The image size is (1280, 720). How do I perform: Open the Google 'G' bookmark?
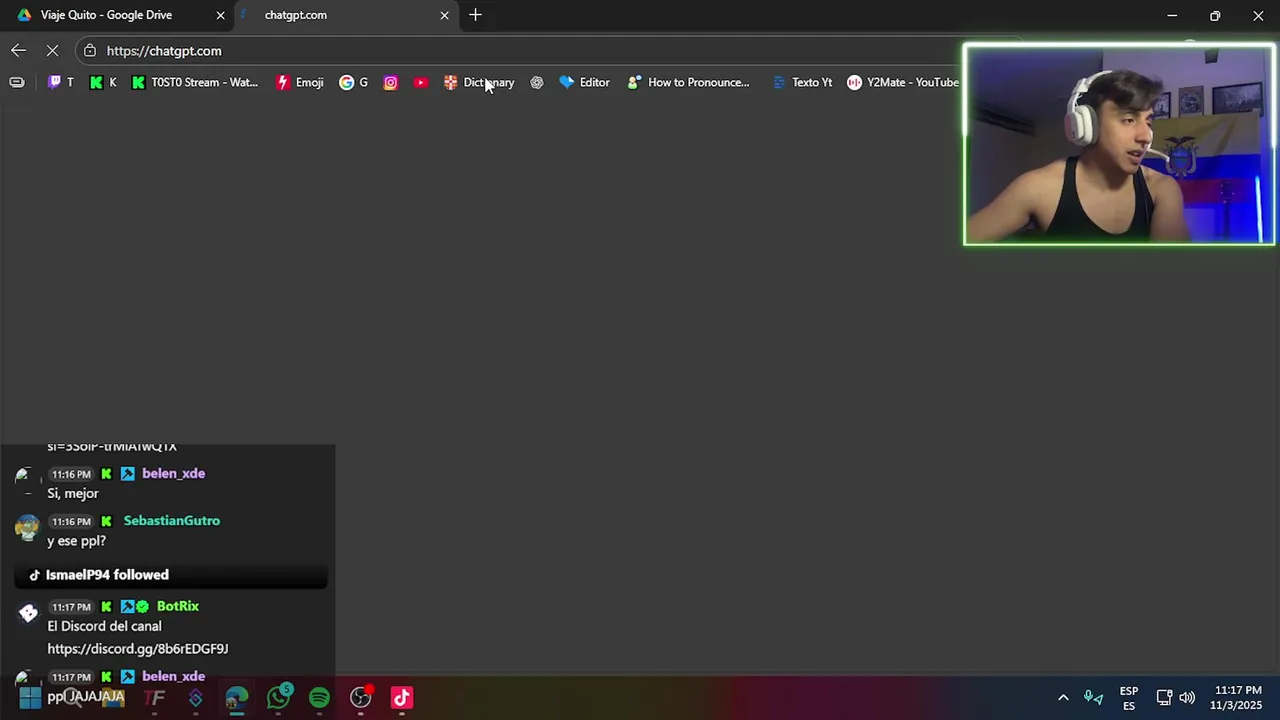[354, 82]
